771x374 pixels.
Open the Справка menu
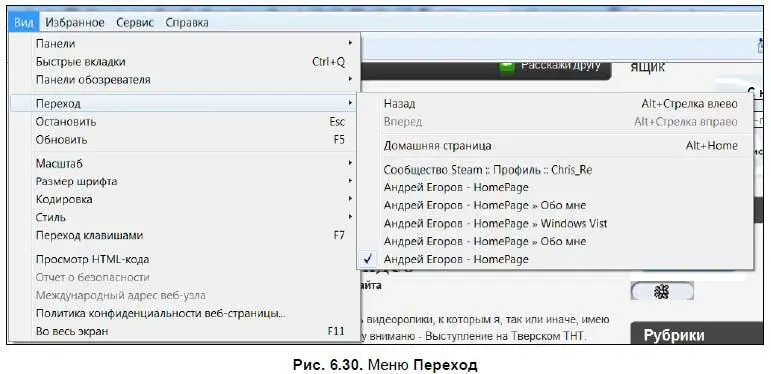click(x=187, y=23)
